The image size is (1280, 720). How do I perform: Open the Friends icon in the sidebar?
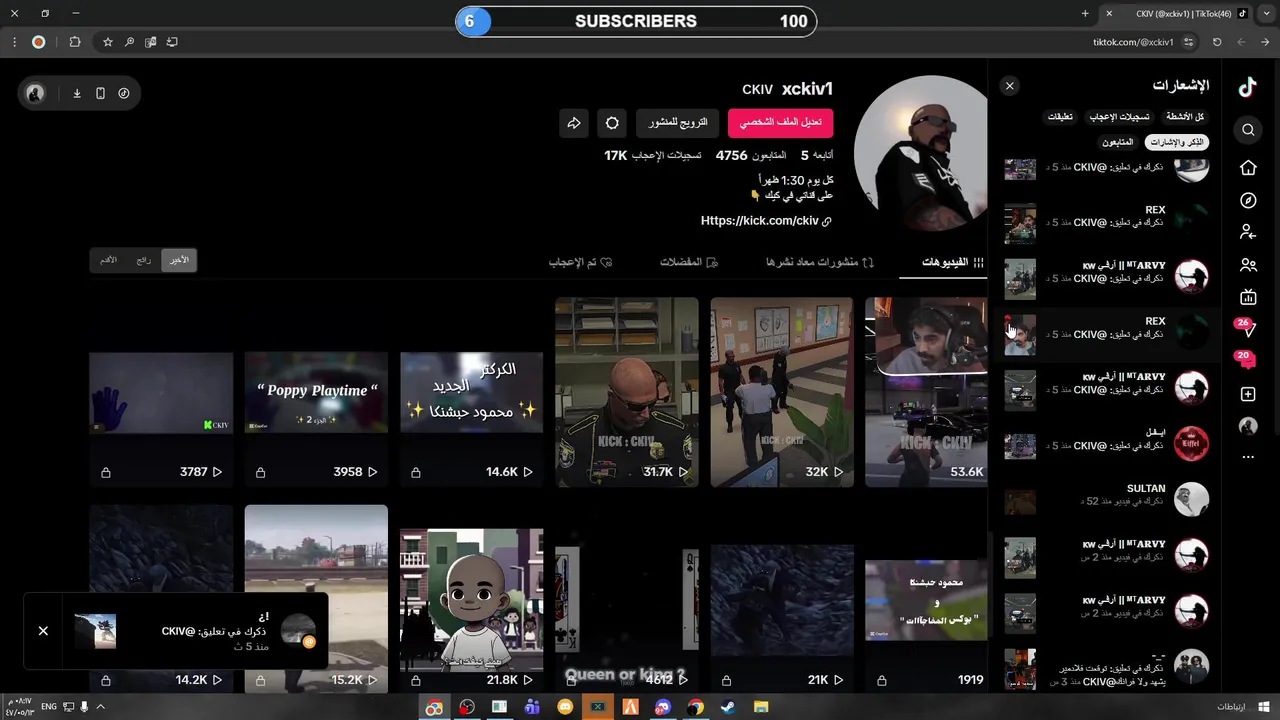1248,265
